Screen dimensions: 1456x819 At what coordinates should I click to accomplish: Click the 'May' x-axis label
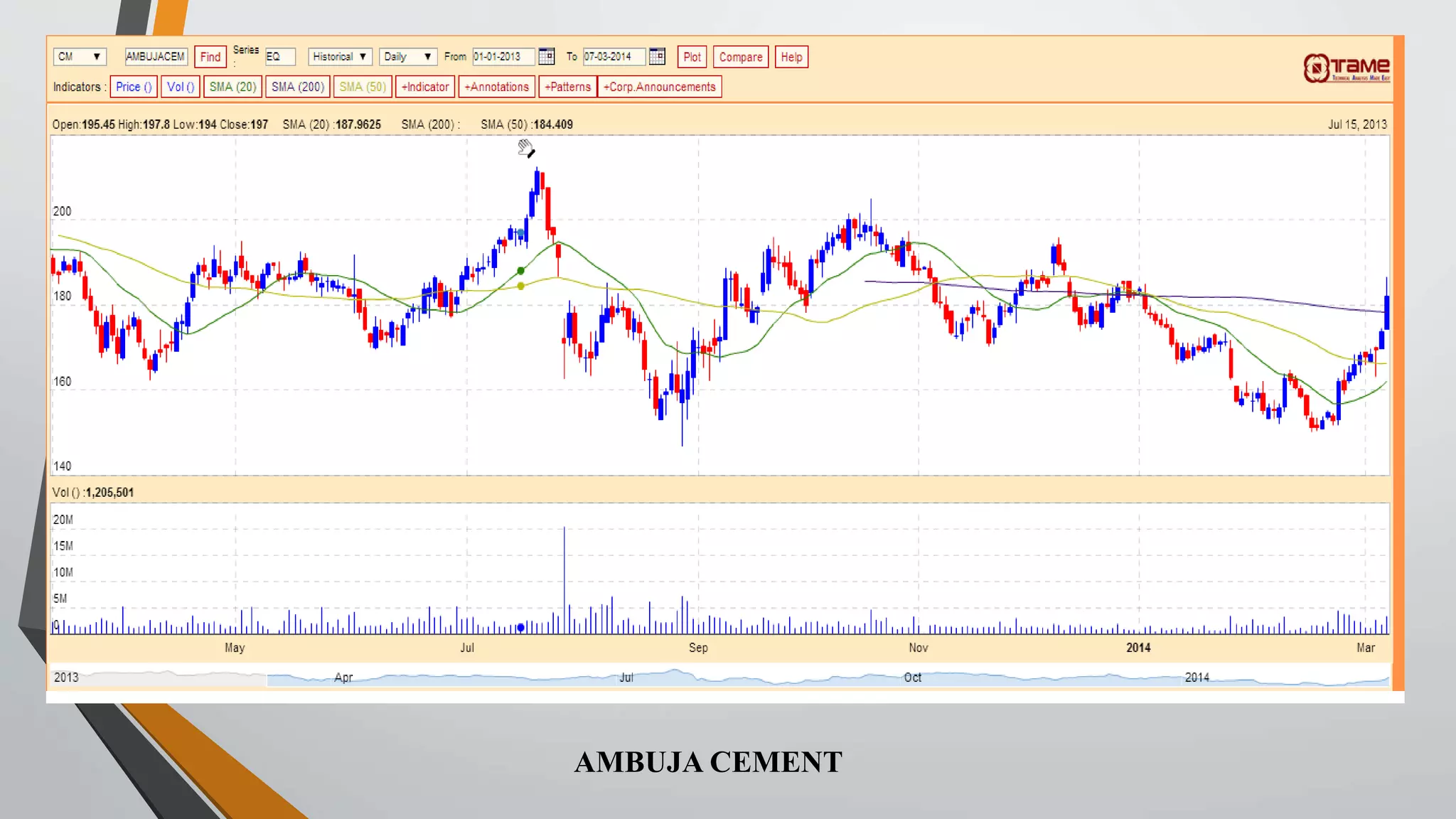pos(235,648)
